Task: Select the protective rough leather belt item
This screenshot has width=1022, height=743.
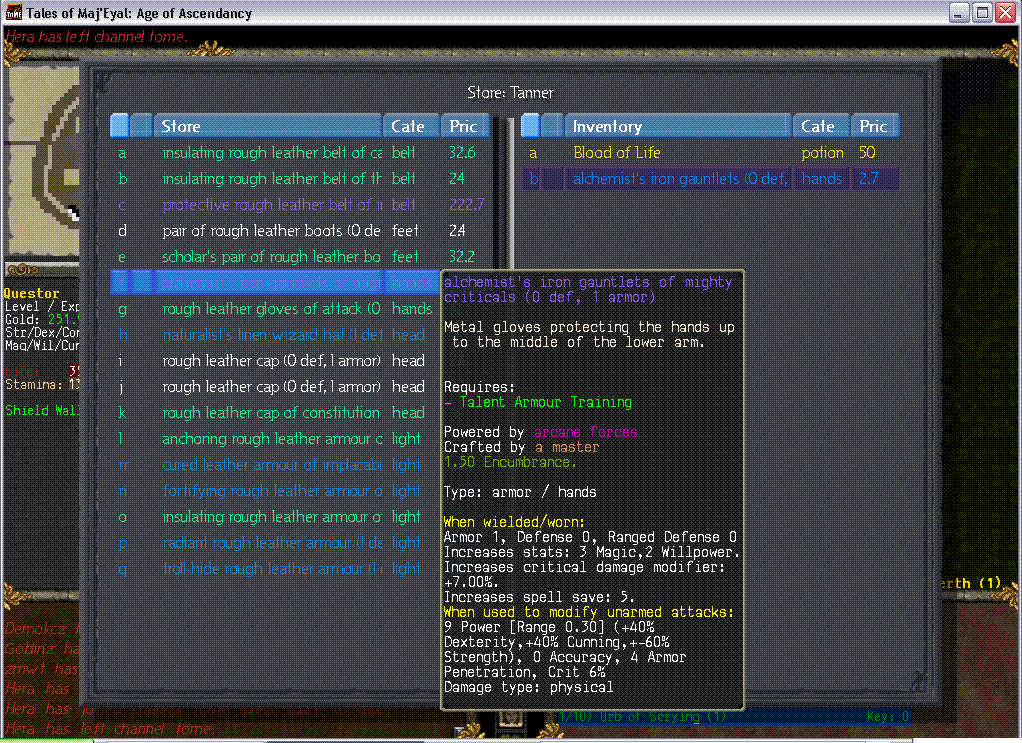Action: [300, 205]
